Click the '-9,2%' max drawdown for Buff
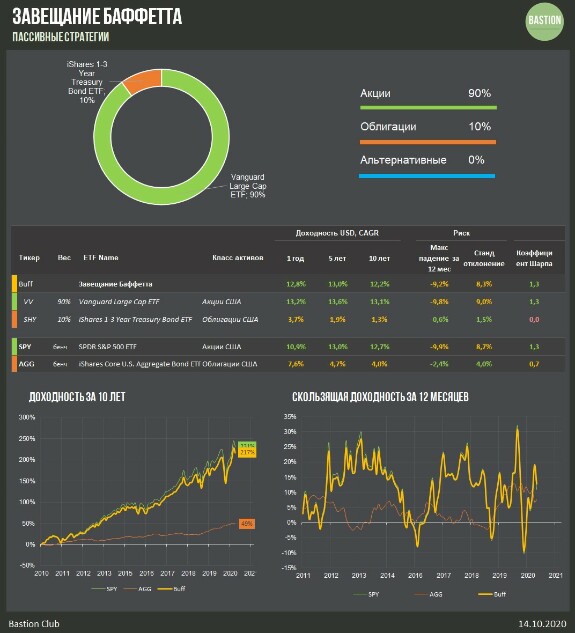This screenshot has height=633, width=575. (439, 284)
